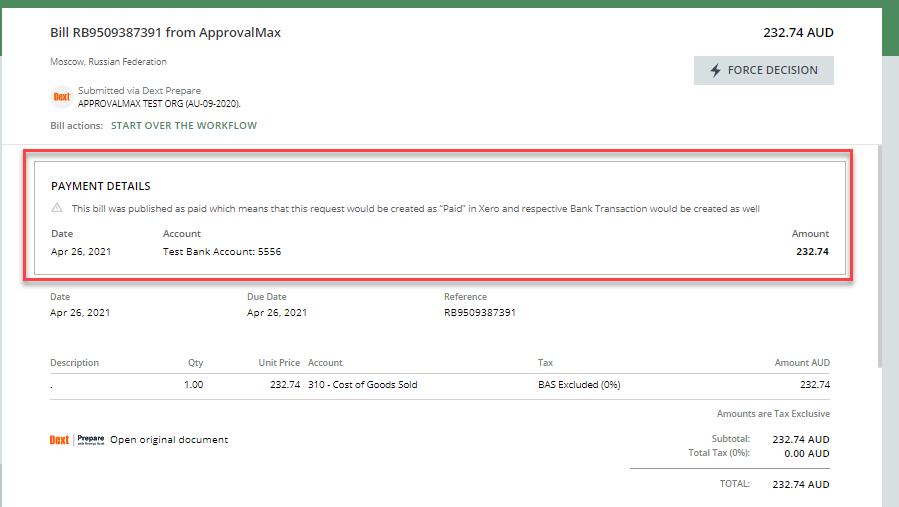This screenshot has width=899, height=507.
Task: Click the BAS Excluded (0%) tax cell
Action: (x=579, y=385)
